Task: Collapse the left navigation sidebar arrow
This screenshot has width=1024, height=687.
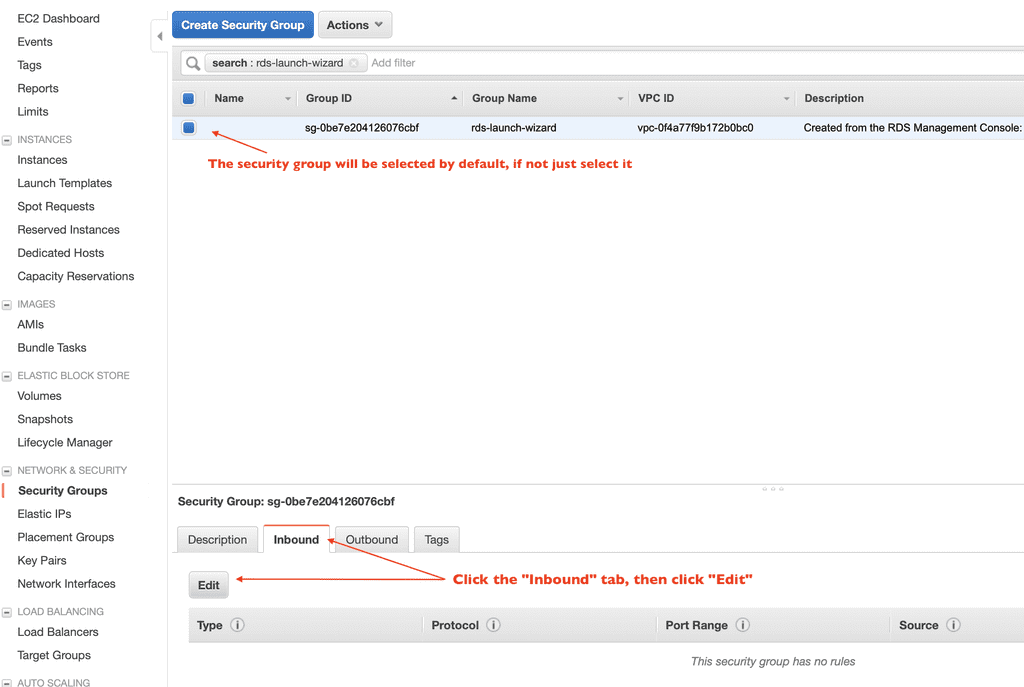Action: 159,37
